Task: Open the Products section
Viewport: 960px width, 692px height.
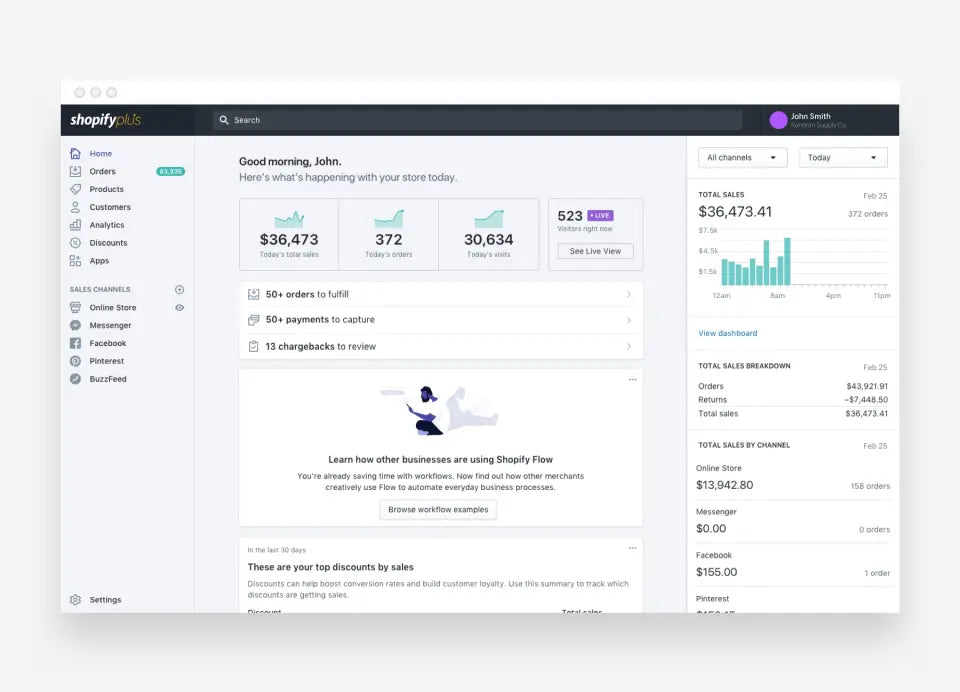Action: pos(108,189)
